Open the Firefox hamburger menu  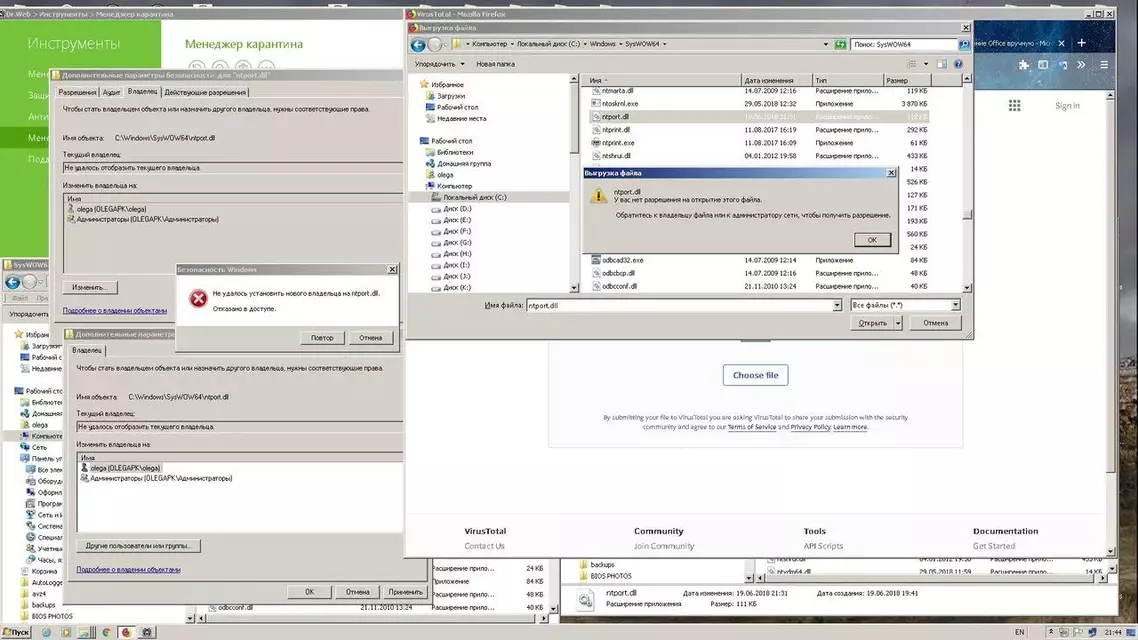[x=1104, y=65]
